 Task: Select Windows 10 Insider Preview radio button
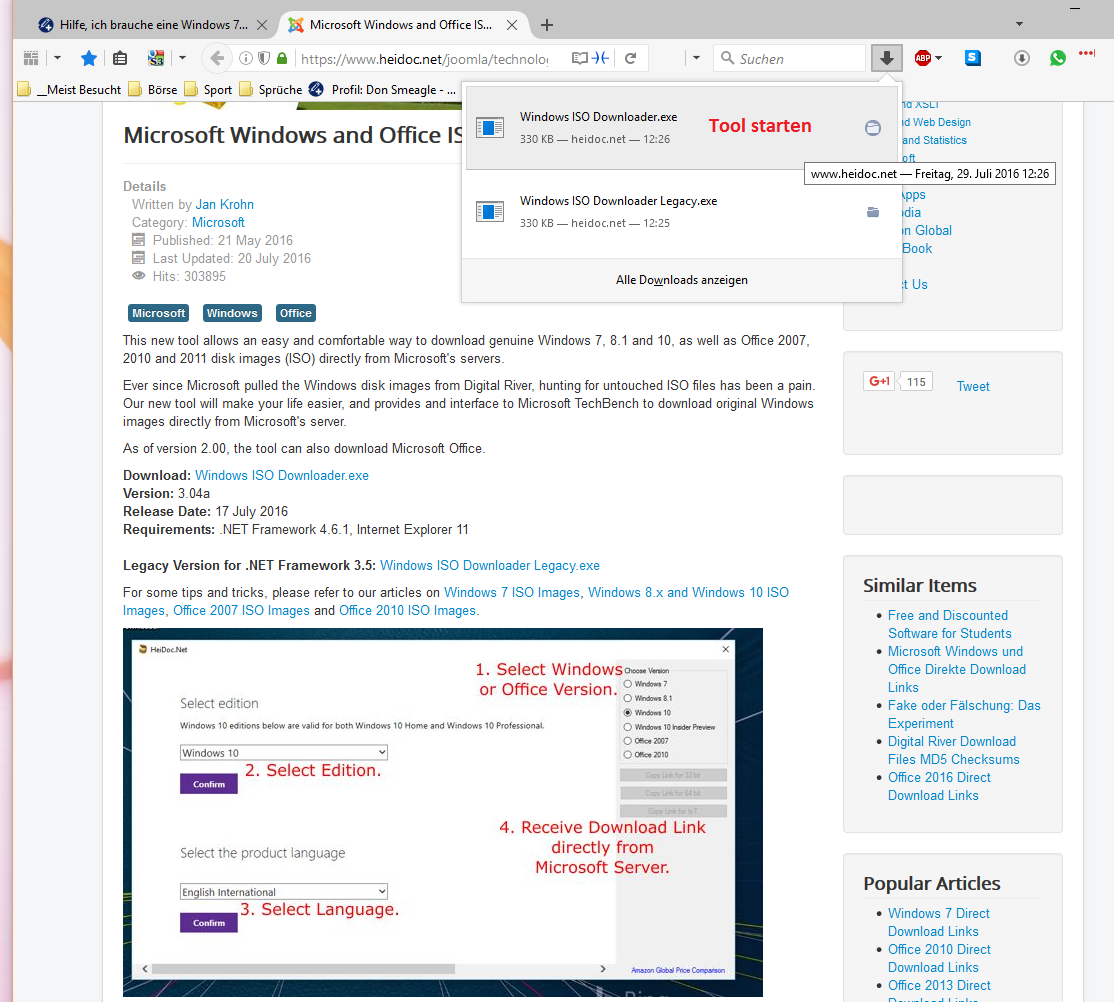point(627,727)
